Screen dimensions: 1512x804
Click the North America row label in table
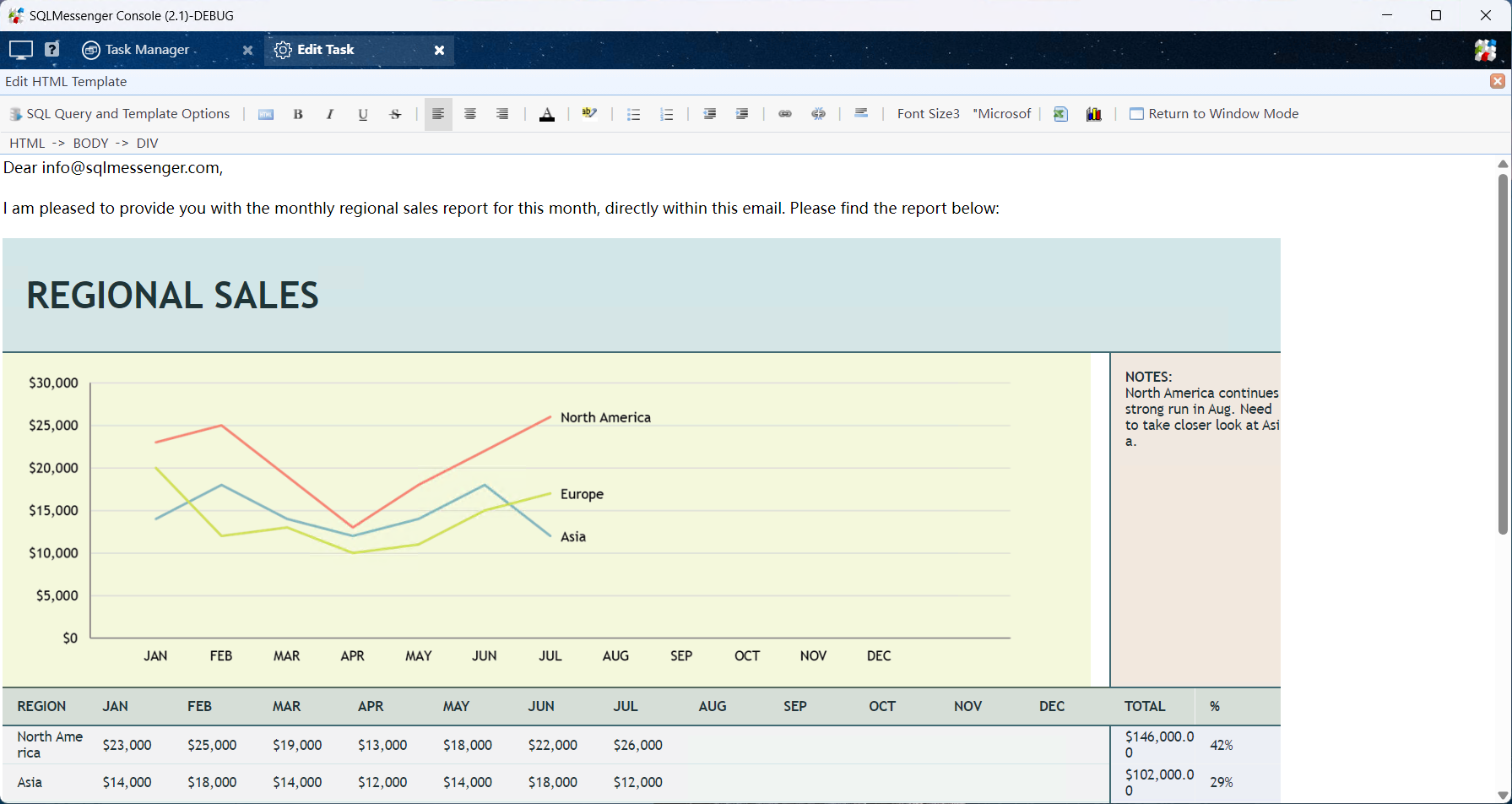[x=50, y=744]
